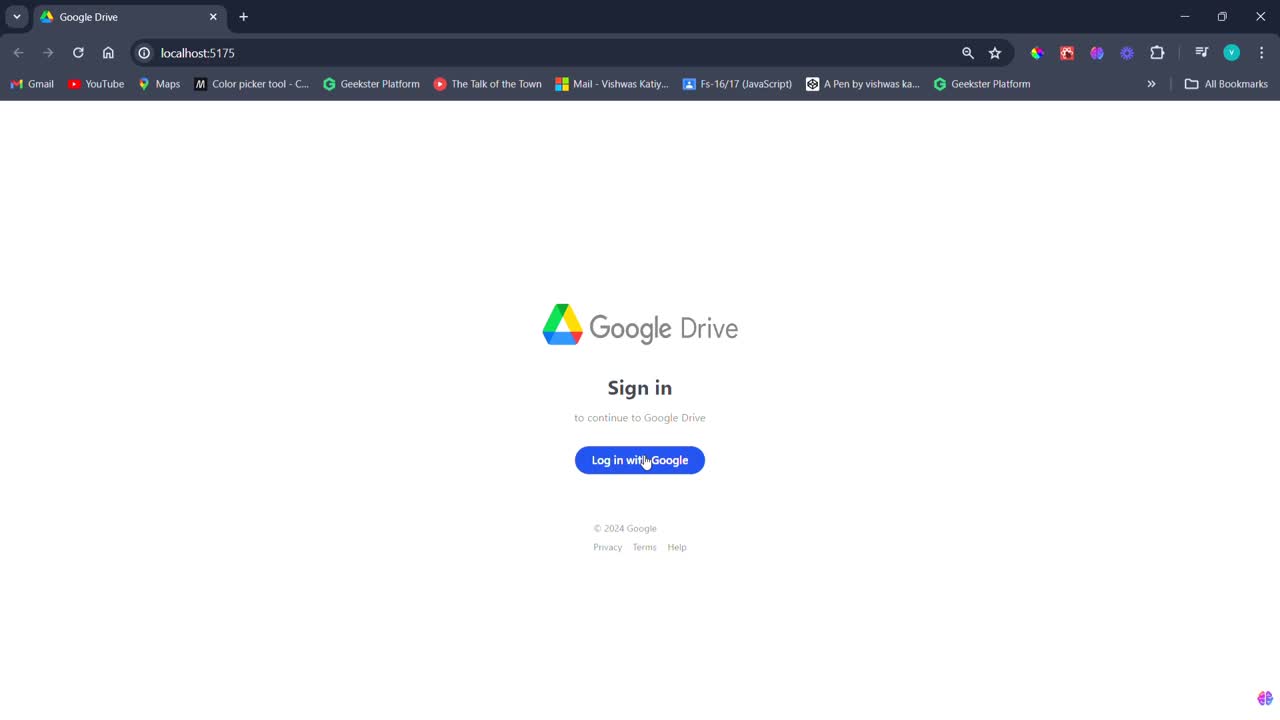Click the Log in with Google button
1280x720 pixels.
pos(640,460)
